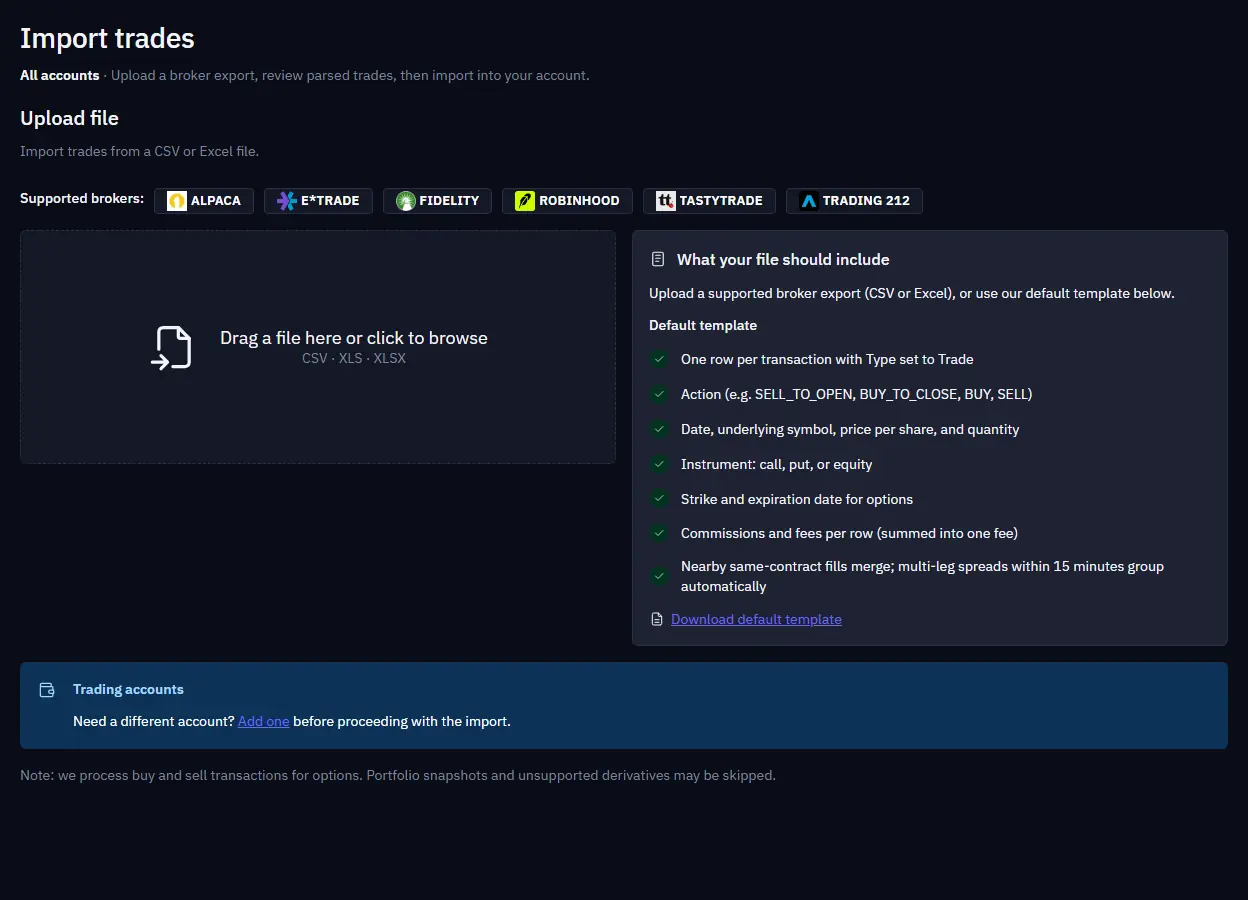The height and width of the screenshot is (900, 1248).
Task: Click the 'Default template' subheading
Action: point(703,325)
